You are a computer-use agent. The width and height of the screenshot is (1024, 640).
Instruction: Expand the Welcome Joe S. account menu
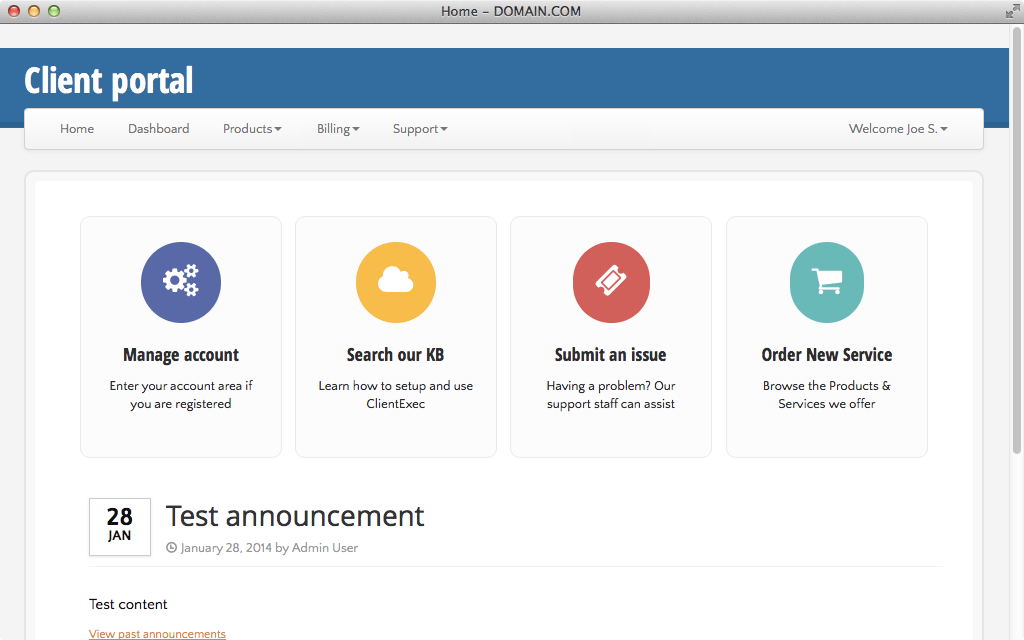[x=897, y=128]
